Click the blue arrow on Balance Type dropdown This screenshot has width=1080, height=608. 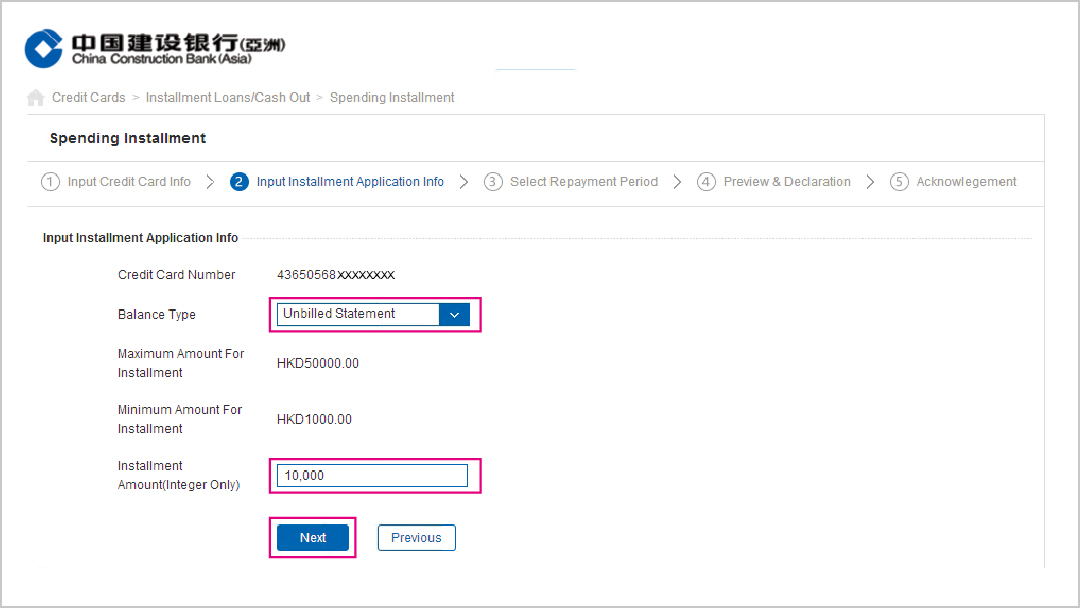click(454, 314)
